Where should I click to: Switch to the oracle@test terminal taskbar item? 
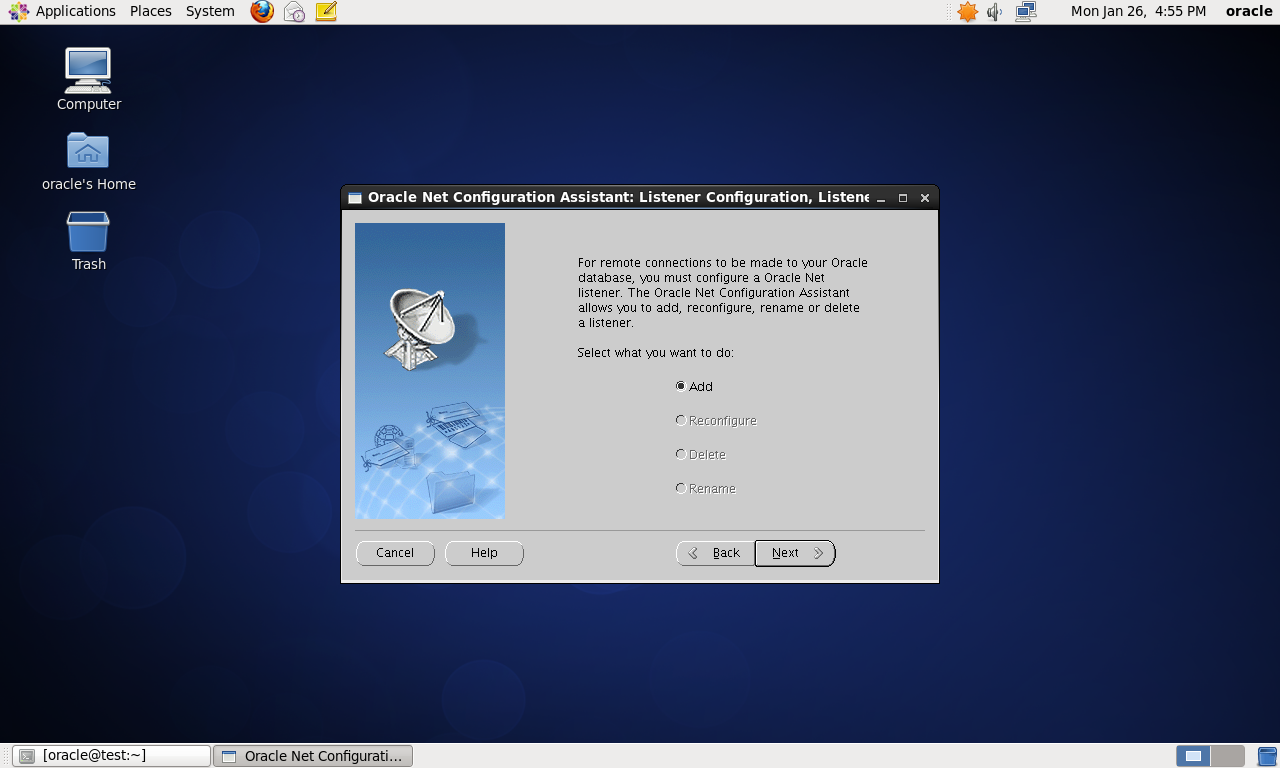[x=111, y=756]
